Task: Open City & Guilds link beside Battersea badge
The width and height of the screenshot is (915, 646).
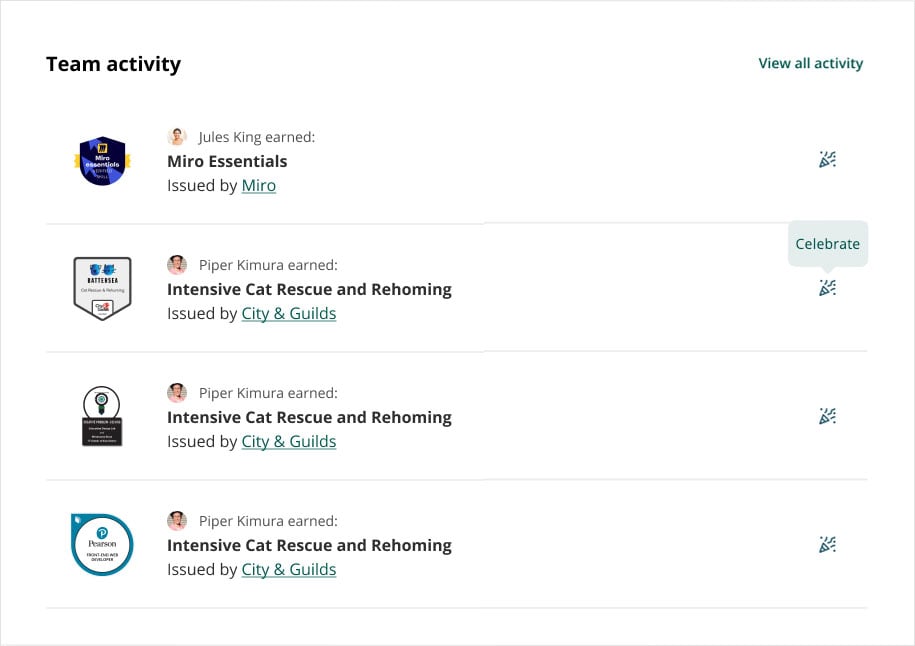Action: tap(289, 313)
